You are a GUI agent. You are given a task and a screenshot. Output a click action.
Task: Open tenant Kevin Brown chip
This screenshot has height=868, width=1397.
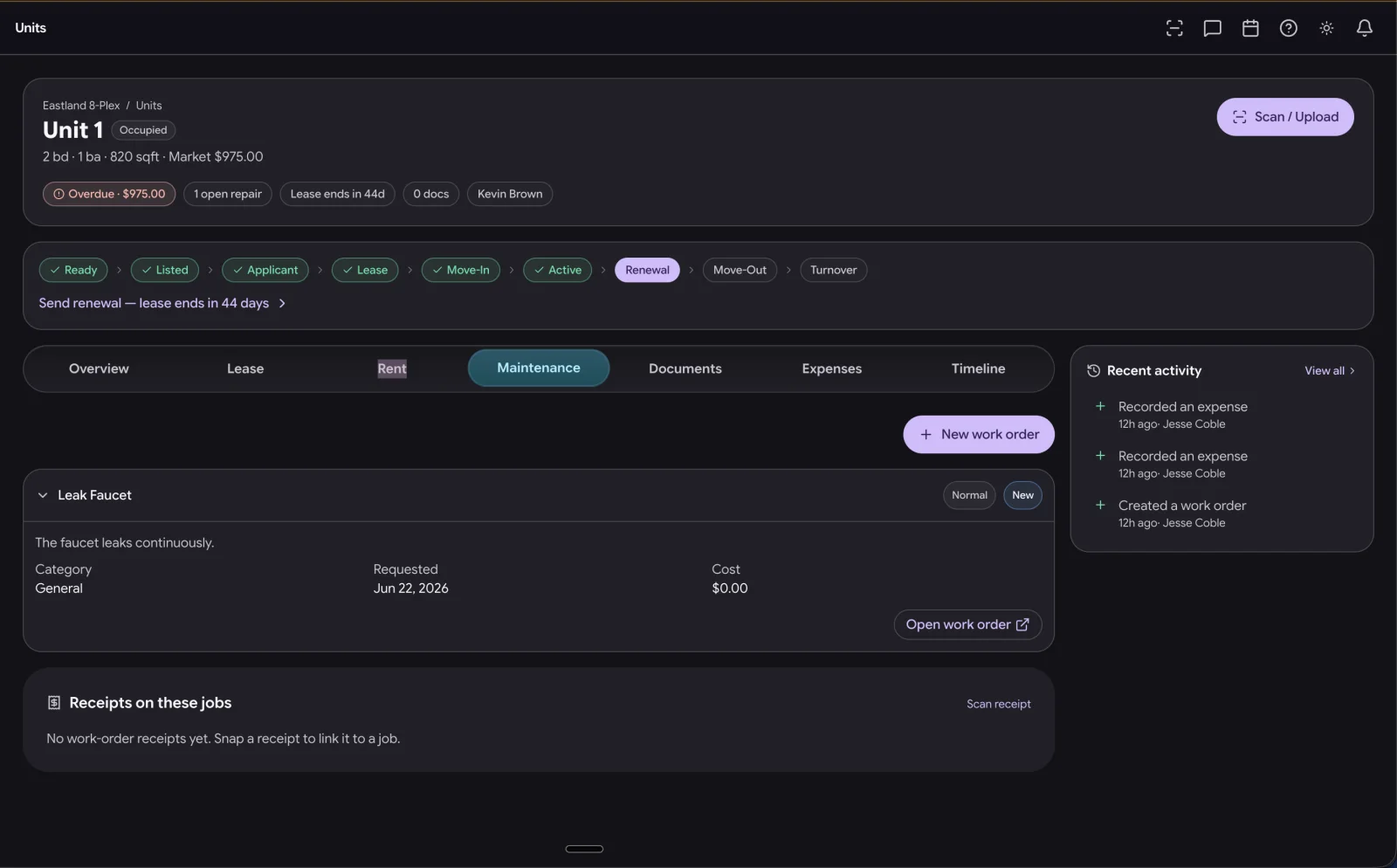(510, 194)
